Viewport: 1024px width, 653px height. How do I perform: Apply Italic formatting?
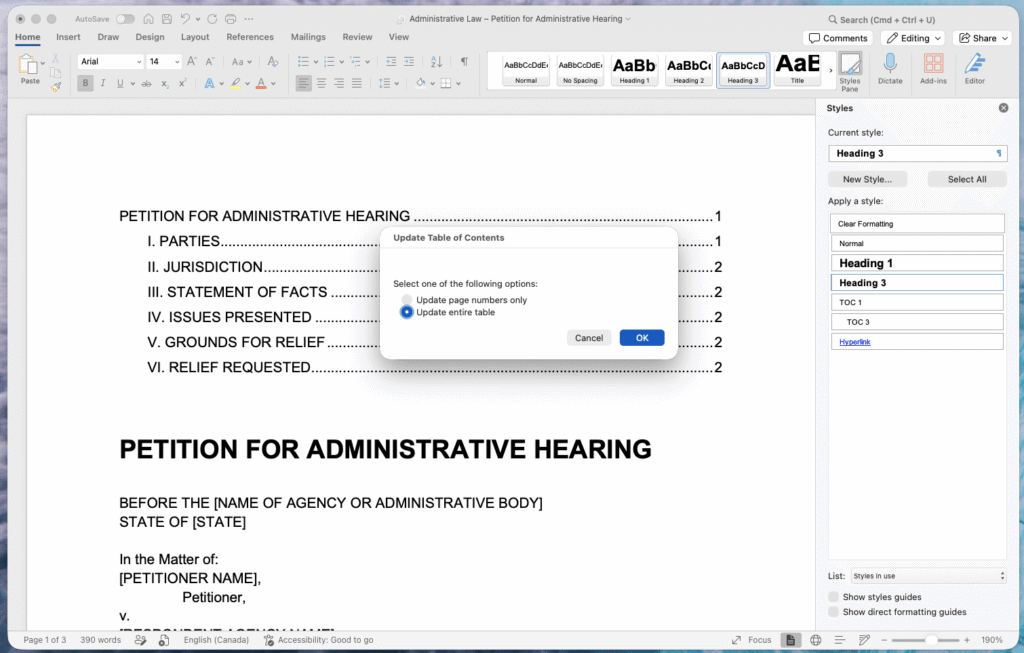[103, 83]
